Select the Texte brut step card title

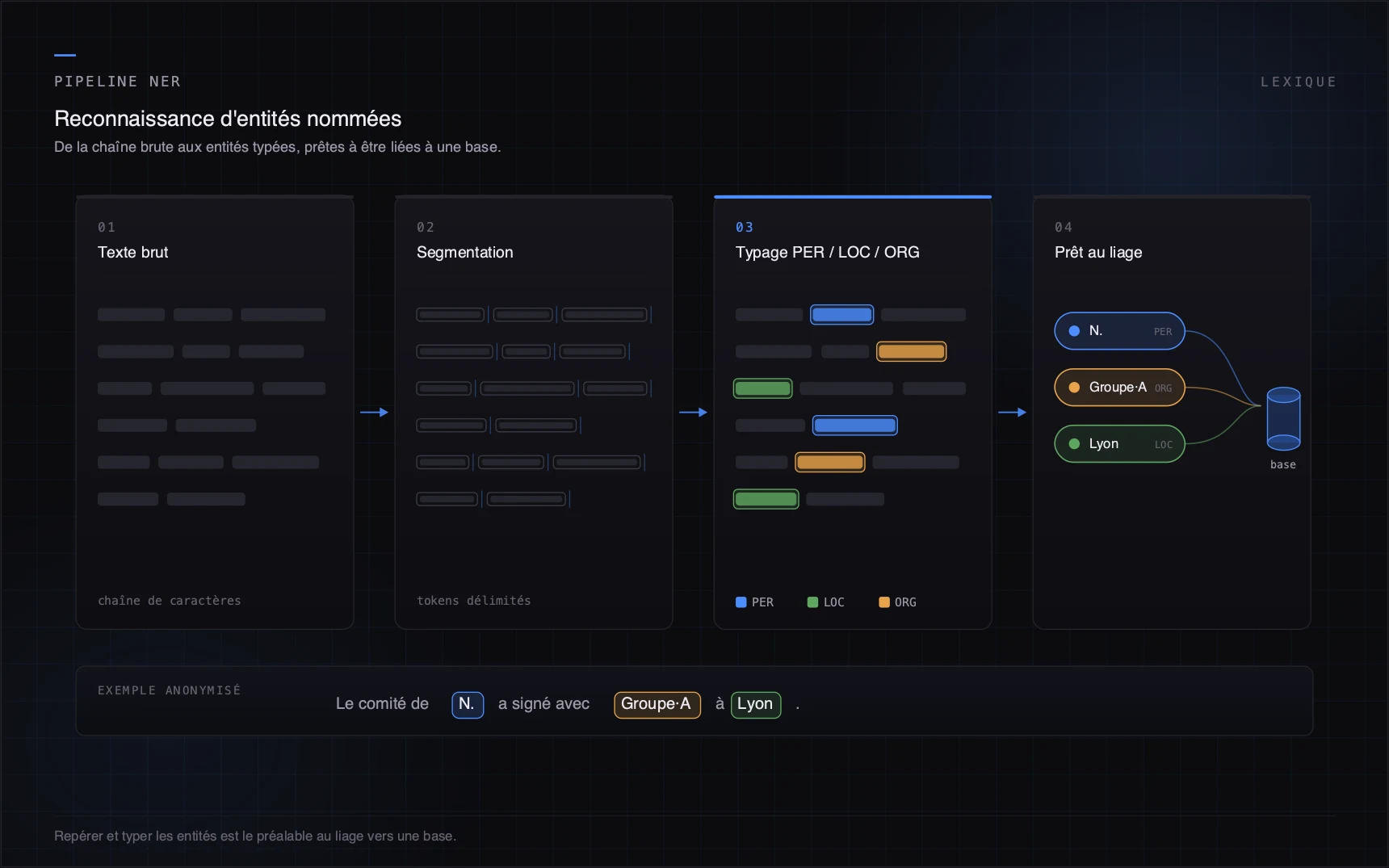133,252
